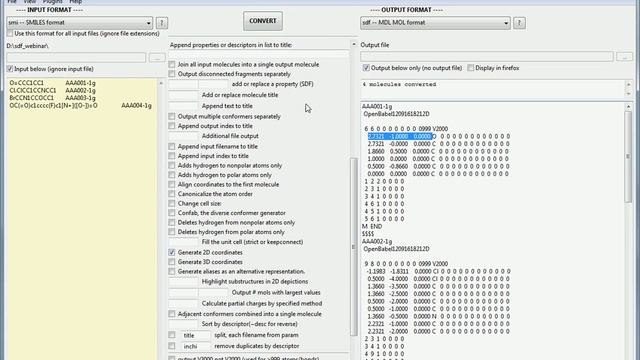Enable 'Display in firefox' checkbox
Image resolution: width=640 pixels, height=360 pixels.
tap(471, 68)
